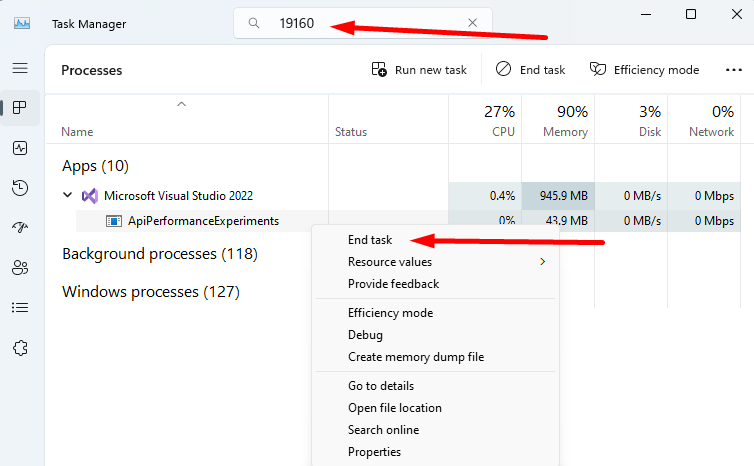Click the search field containing 19160
Screen dimensions: 754x466
363,23
